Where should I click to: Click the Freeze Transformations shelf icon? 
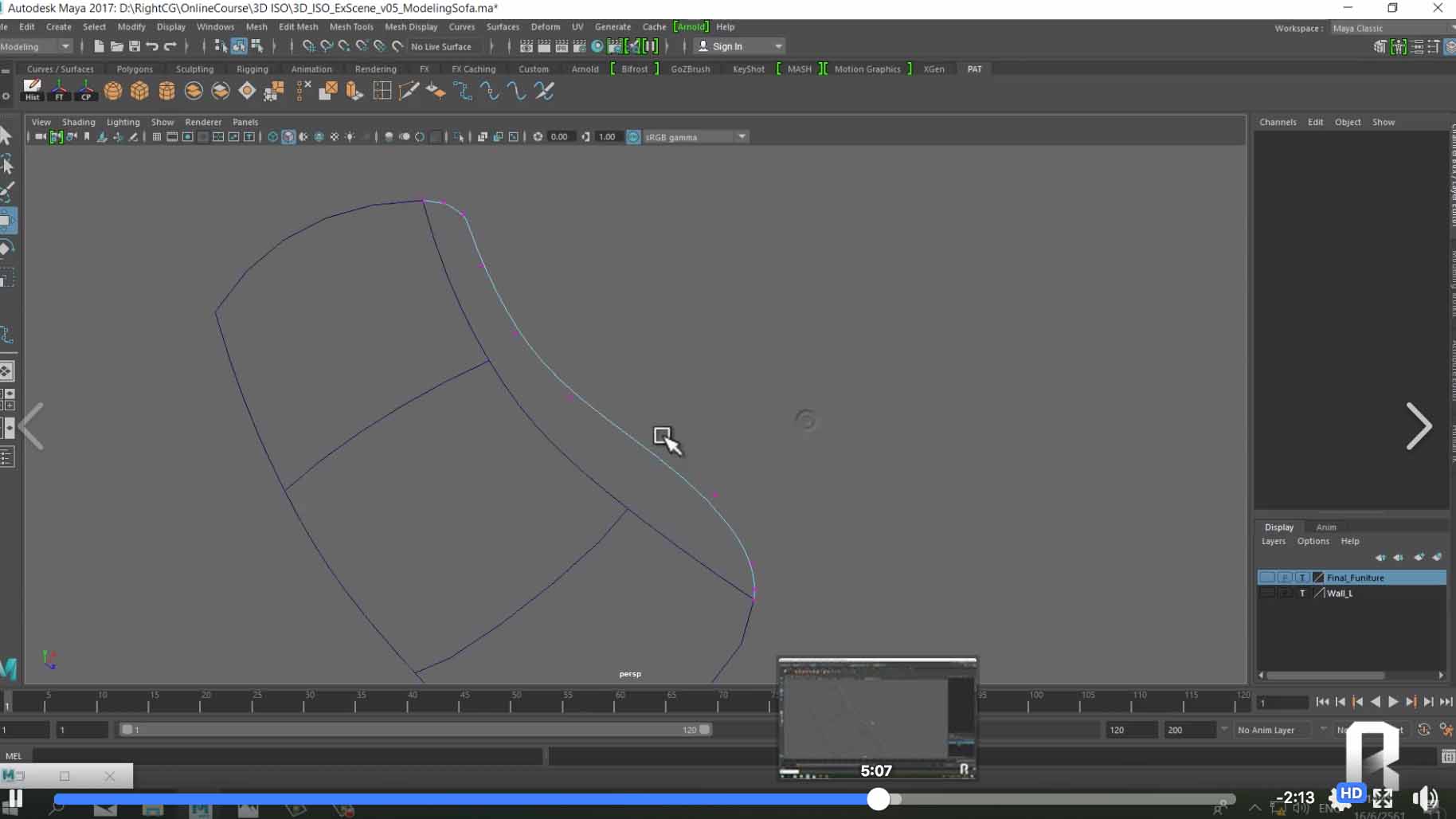point(59,90)
